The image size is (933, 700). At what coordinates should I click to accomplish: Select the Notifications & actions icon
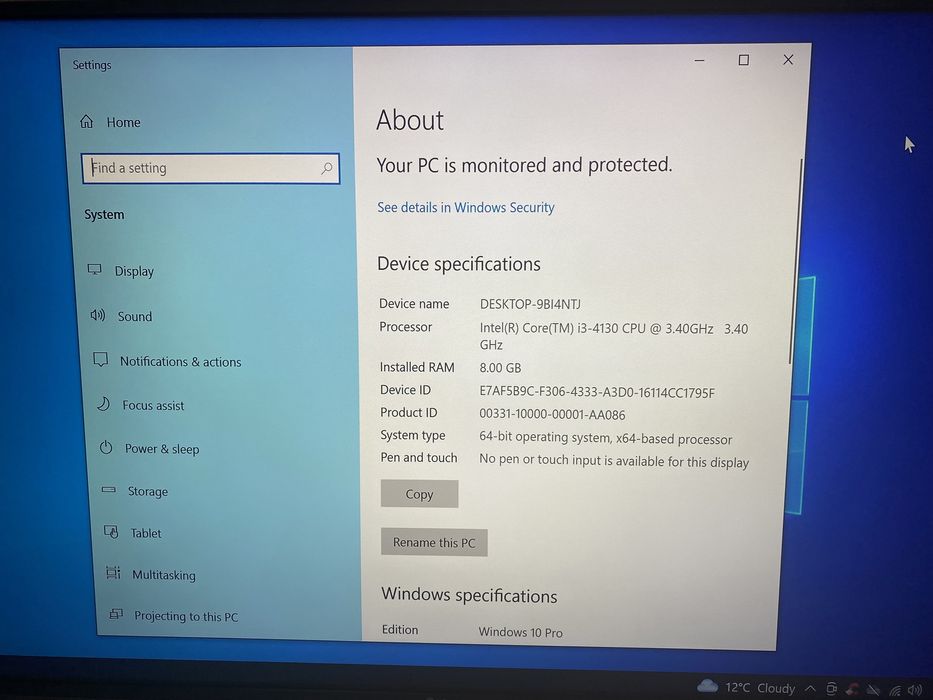(x=101, y=360)
